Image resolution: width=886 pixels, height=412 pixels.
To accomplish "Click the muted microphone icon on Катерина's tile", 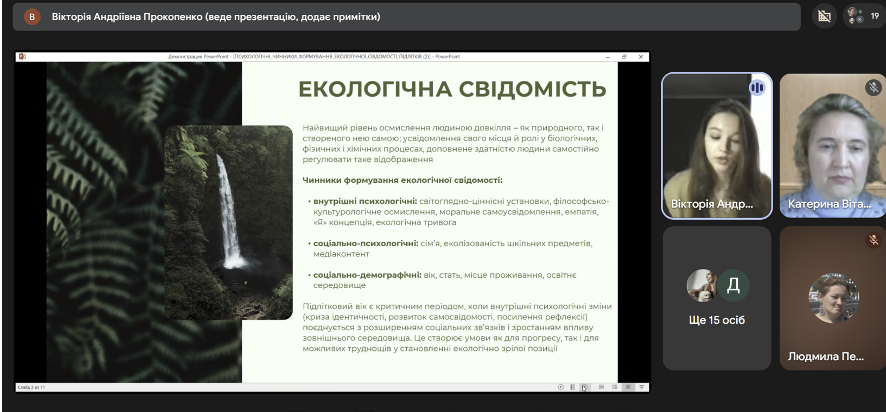I will coord(874,87).
